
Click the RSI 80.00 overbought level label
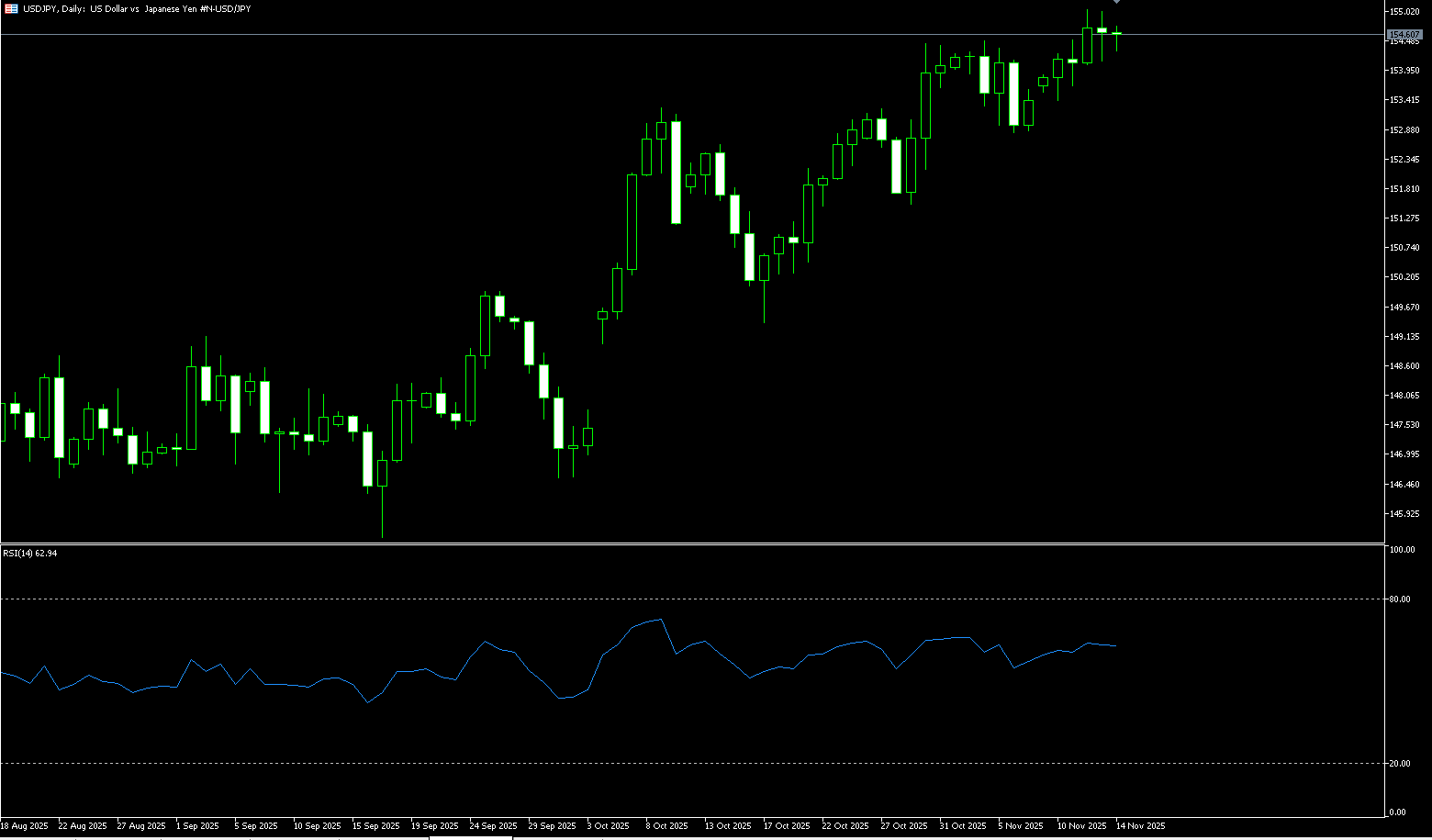pyautogui.click(x=1400, y=599)
